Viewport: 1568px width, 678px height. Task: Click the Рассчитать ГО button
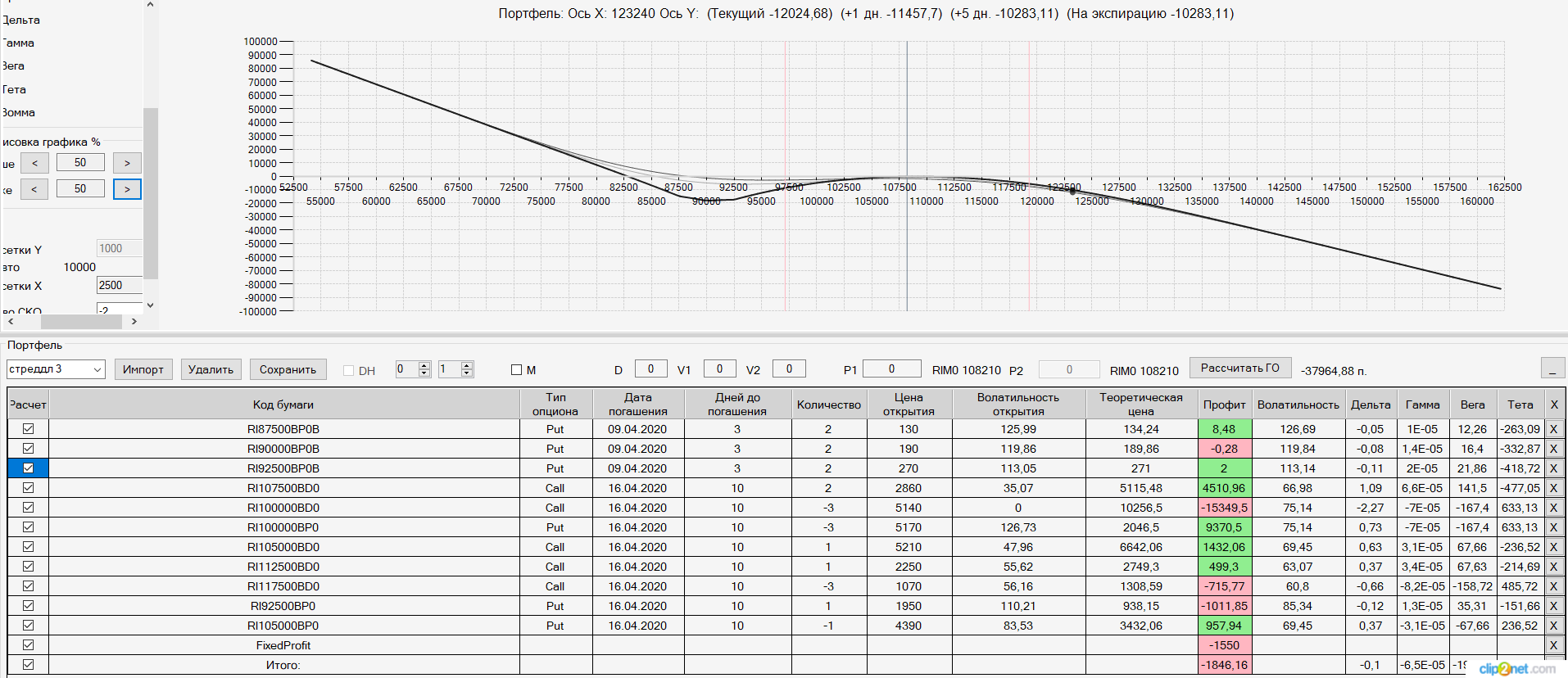point(1240,368)
